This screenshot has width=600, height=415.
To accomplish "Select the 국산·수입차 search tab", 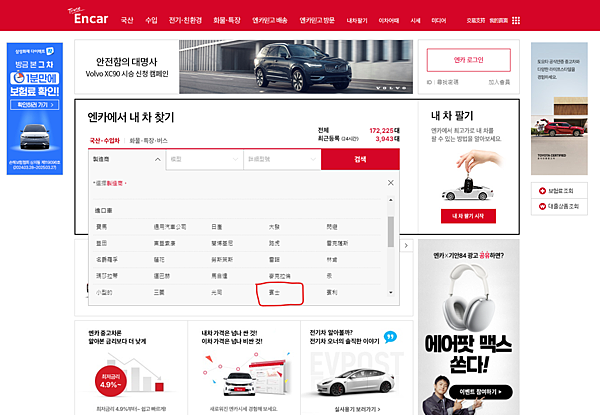I will tap(104, 141).
